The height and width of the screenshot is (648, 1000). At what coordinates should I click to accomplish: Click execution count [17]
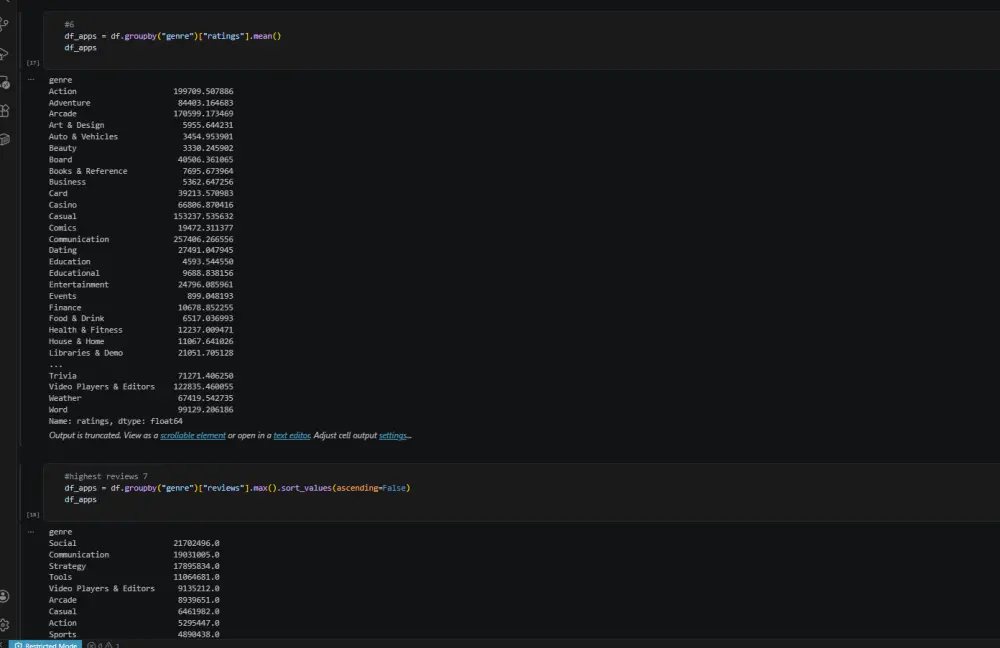click(33, 63)
